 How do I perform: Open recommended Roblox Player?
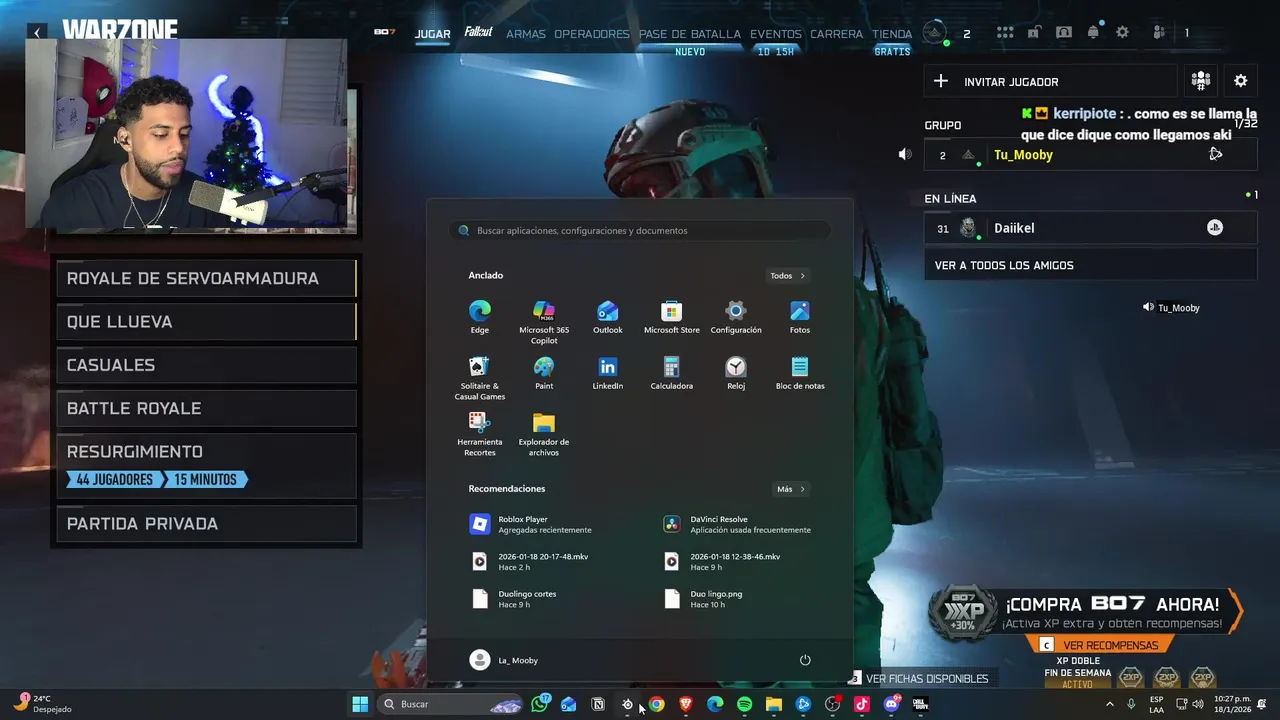pyautogui.click(x=544, y=524)
